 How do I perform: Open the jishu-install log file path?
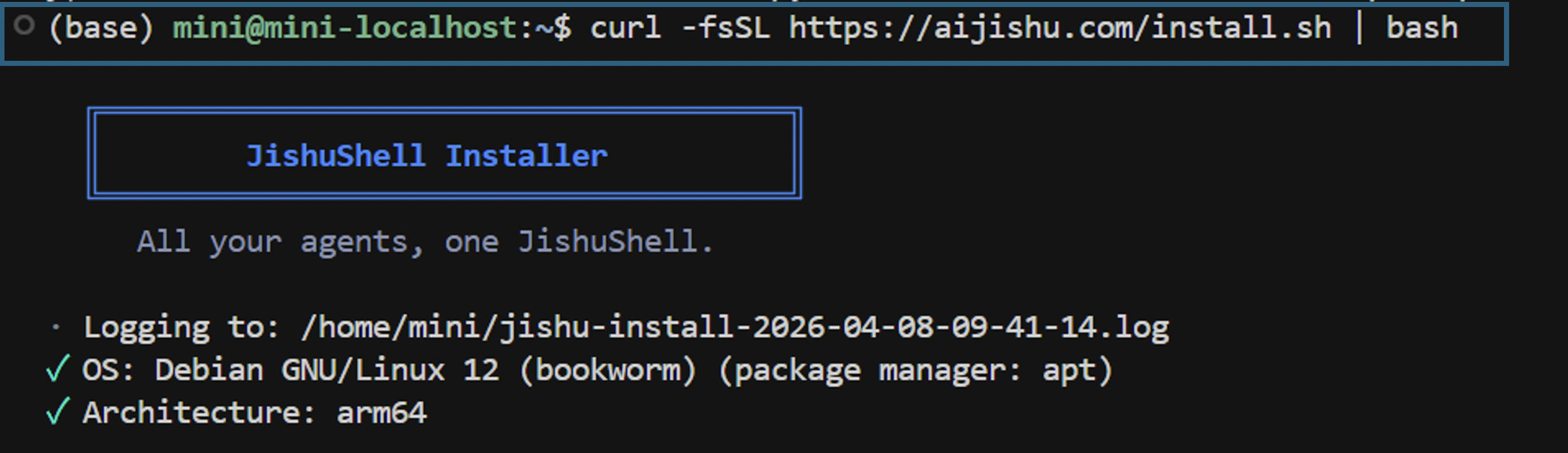click(735, 327)
